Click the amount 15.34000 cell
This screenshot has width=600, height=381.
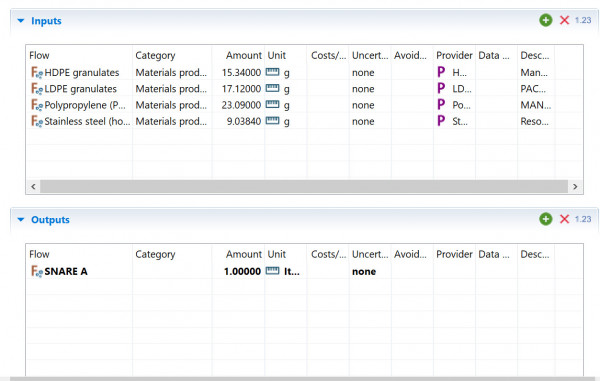pos(241,72)
